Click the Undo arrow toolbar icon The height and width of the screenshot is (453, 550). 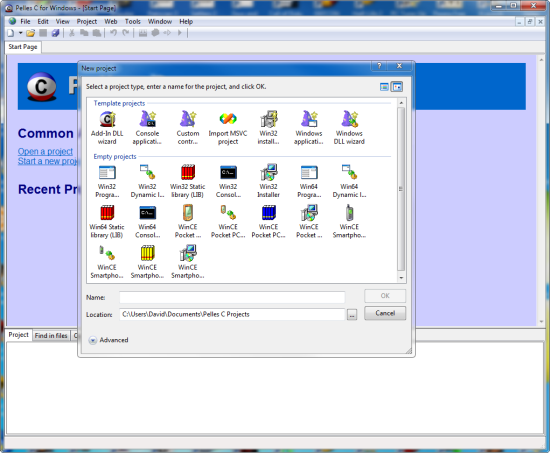click(x=113, y=33)
